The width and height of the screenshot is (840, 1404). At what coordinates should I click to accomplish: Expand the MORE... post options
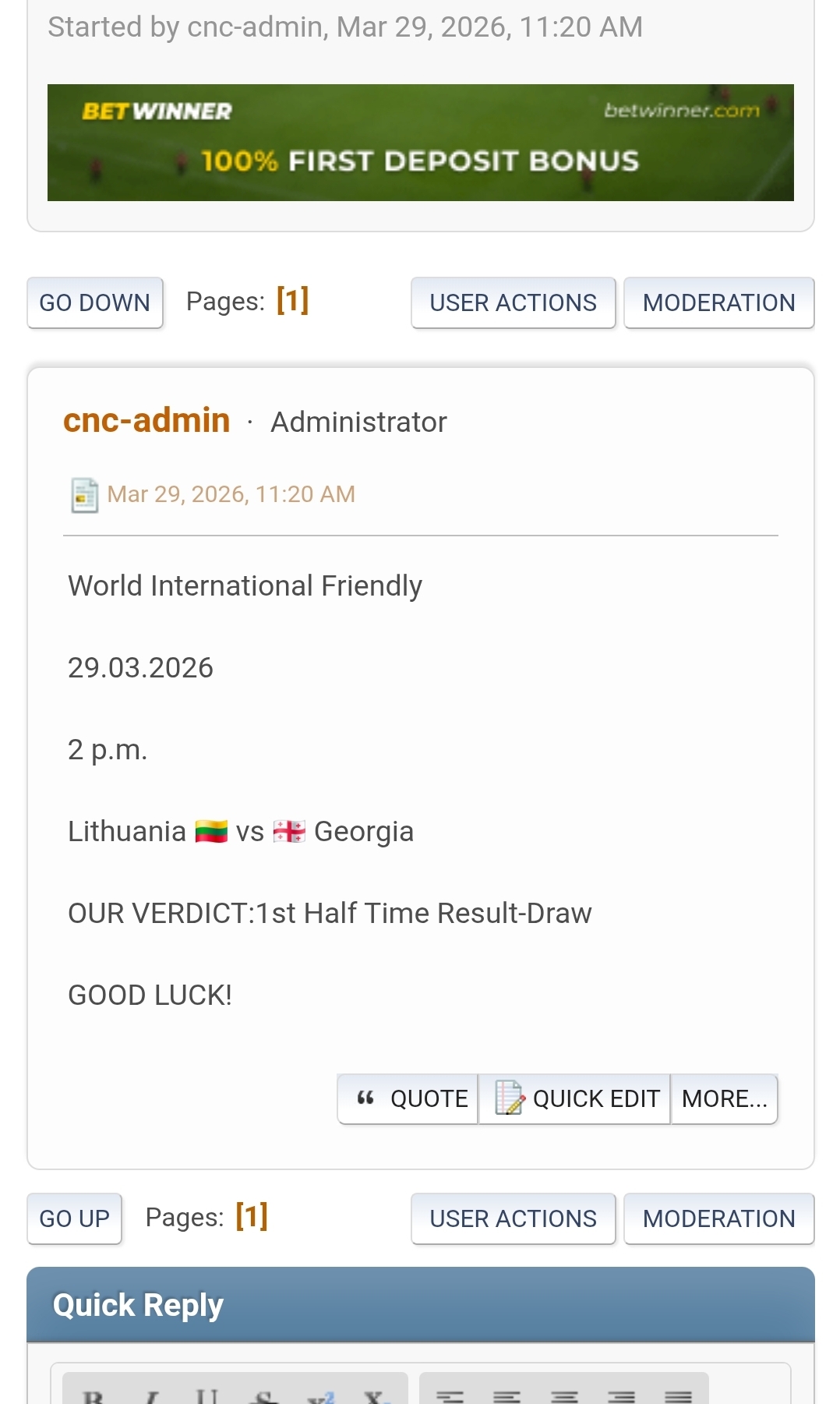[x=724, y=1098]
